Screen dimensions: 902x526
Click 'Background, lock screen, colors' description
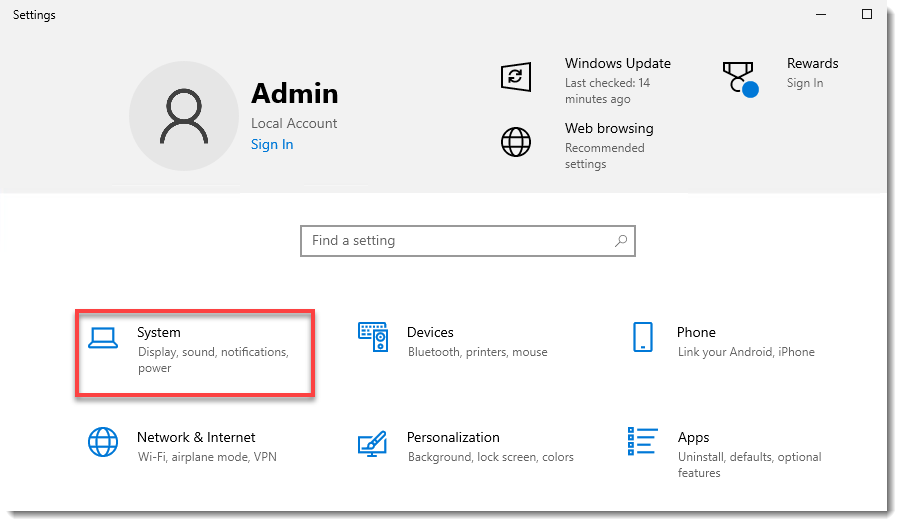pyautogui.click(x=491, y=457)
